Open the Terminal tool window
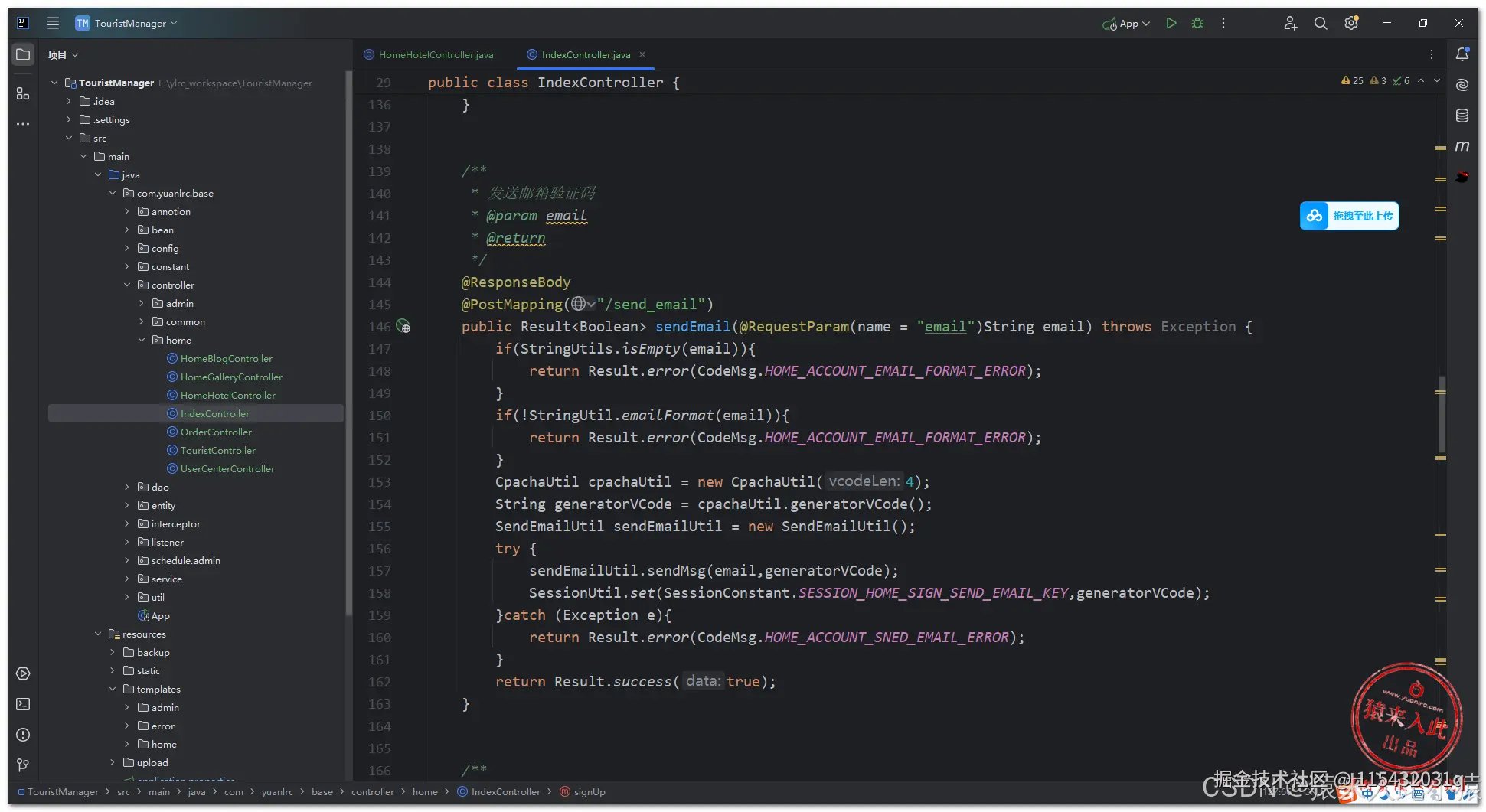 tap(23, 704)
